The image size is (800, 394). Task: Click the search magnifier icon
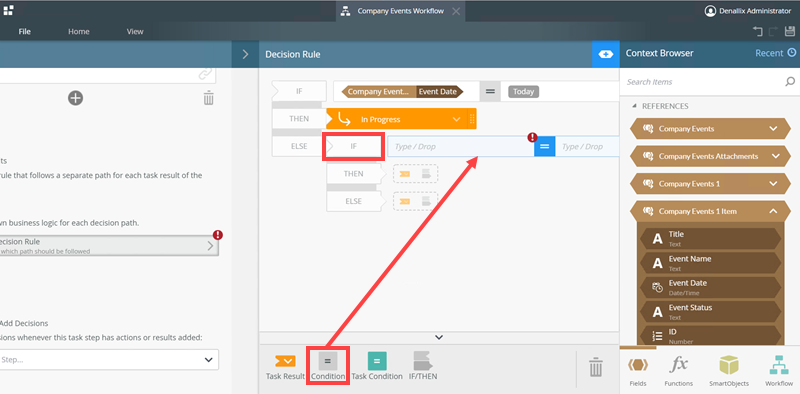point(790,82)
